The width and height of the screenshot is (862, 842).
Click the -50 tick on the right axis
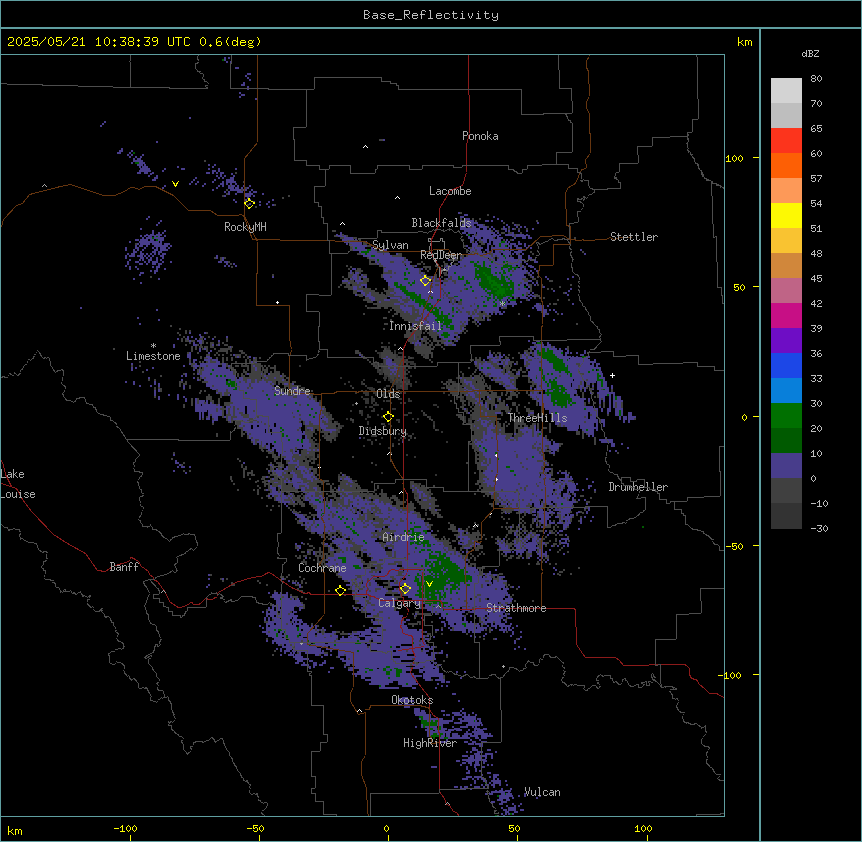[x=734, y=546]
